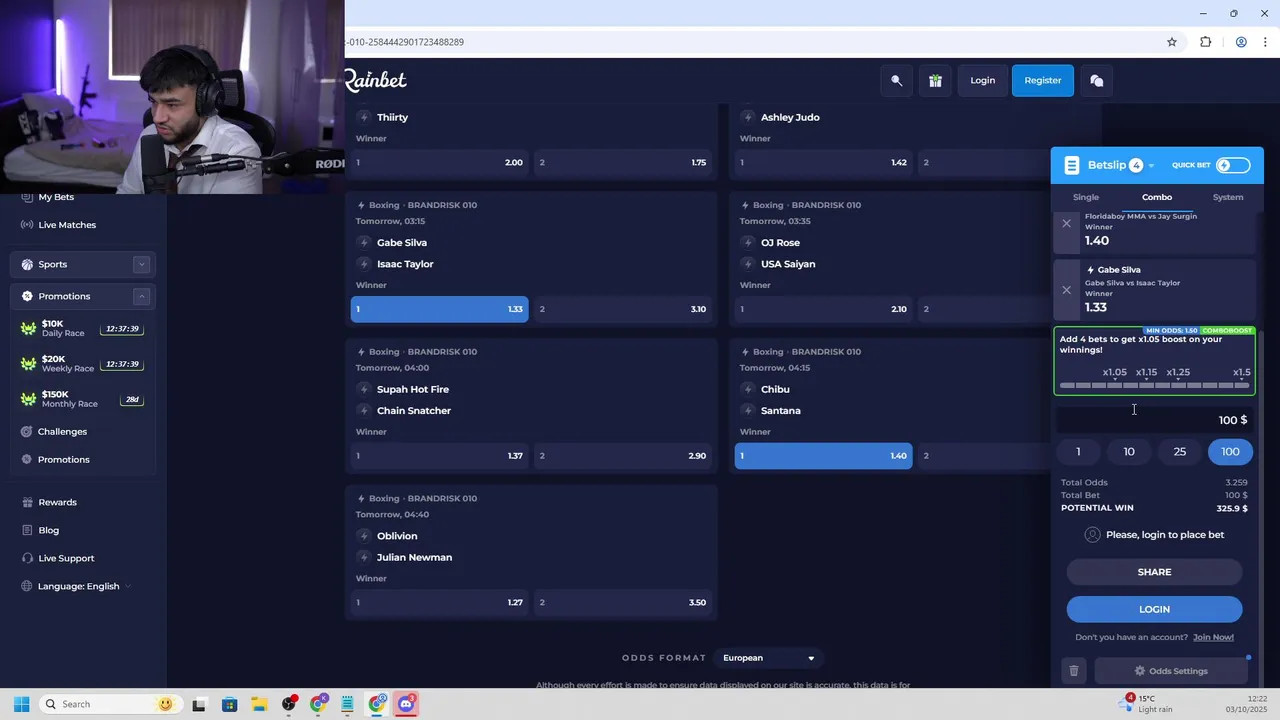This screenshot has width=1280, height=720.
Task: Open Chrome's three-dot menu
Action: pyautogui.click(x=1266, y=42)
